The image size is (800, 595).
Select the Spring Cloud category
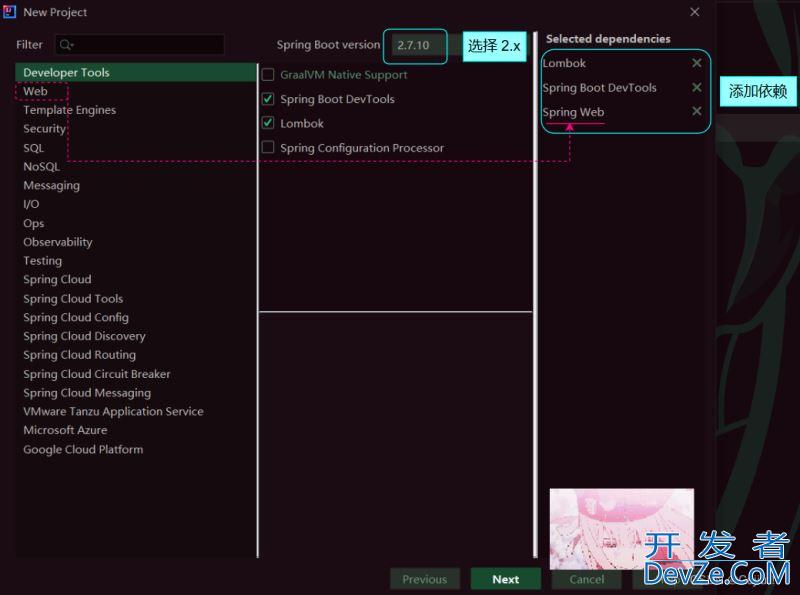pos(136,280)
